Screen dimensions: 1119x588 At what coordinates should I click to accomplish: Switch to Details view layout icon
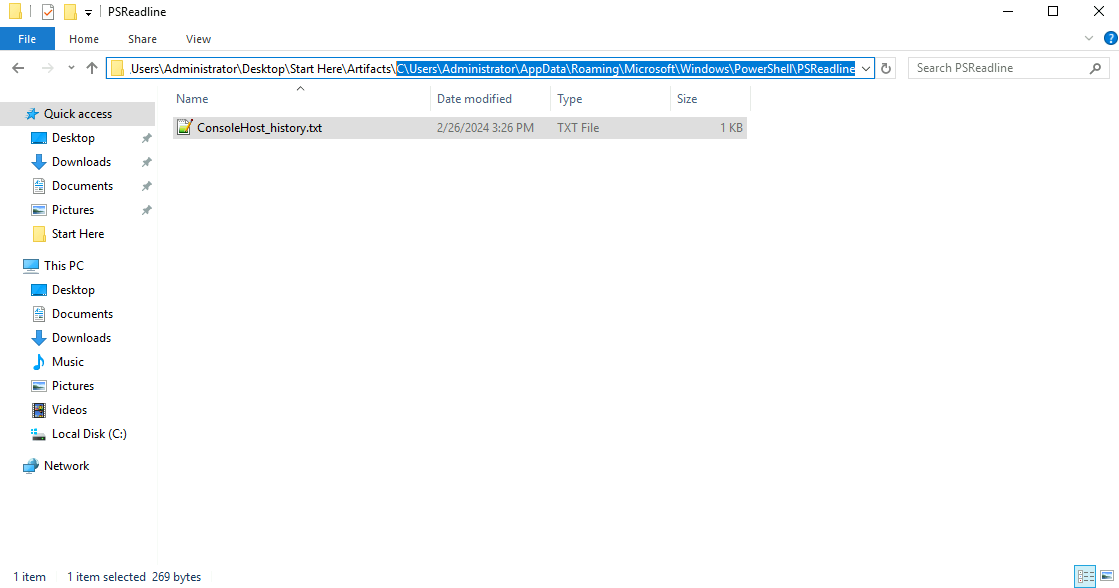tap(1085, 576)
